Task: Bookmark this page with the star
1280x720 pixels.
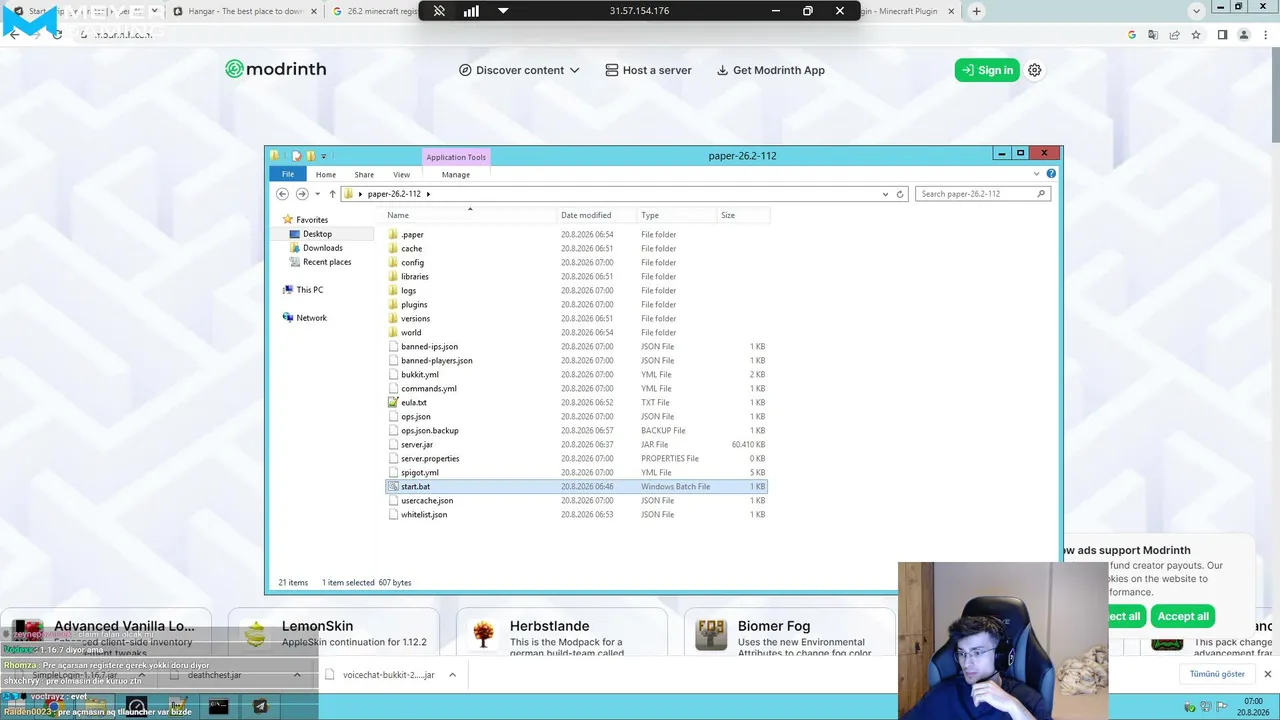Action: pos(1196,35)
